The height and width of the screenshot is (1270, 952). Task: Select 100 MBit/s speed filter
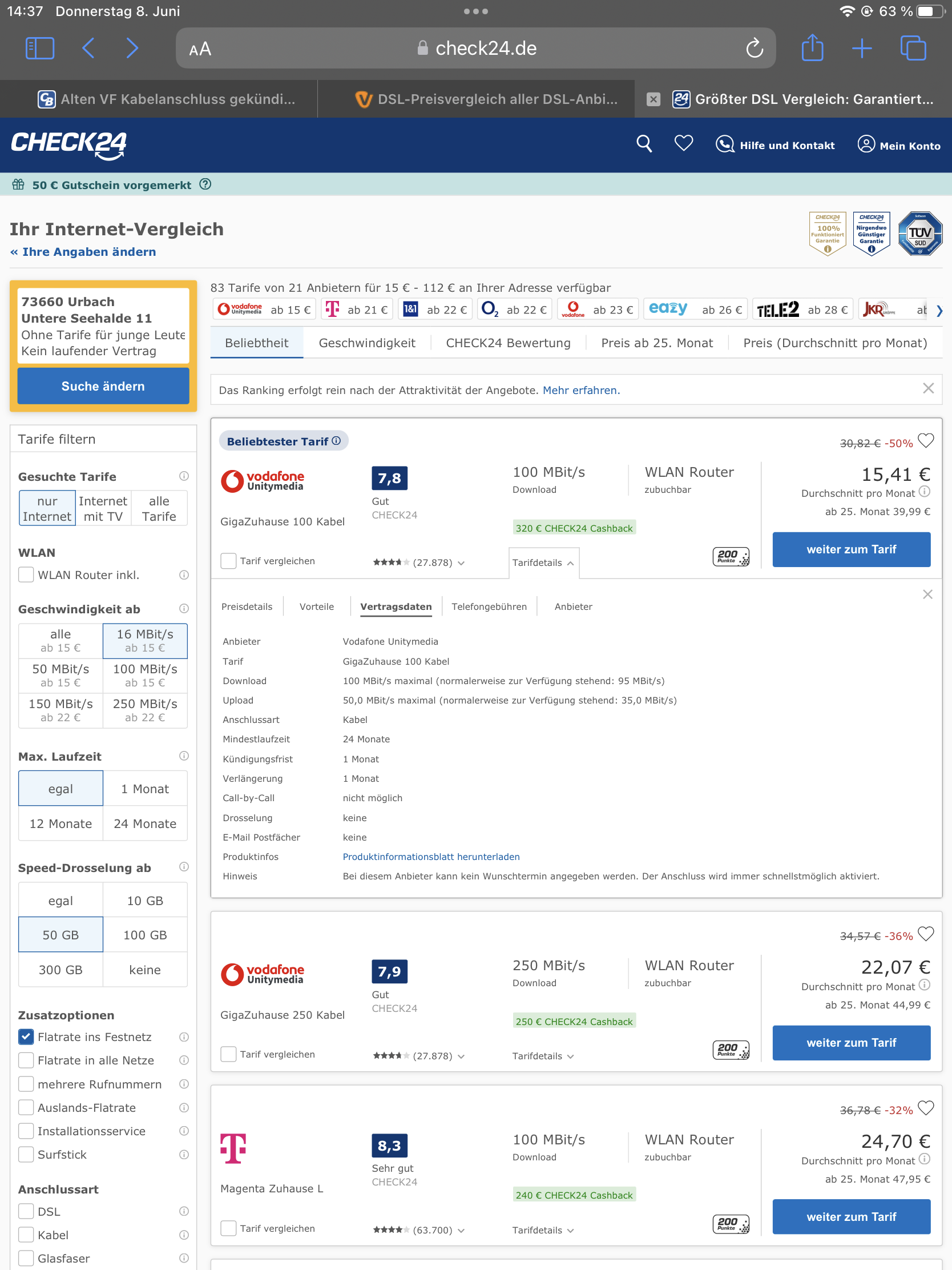(145, 675)
